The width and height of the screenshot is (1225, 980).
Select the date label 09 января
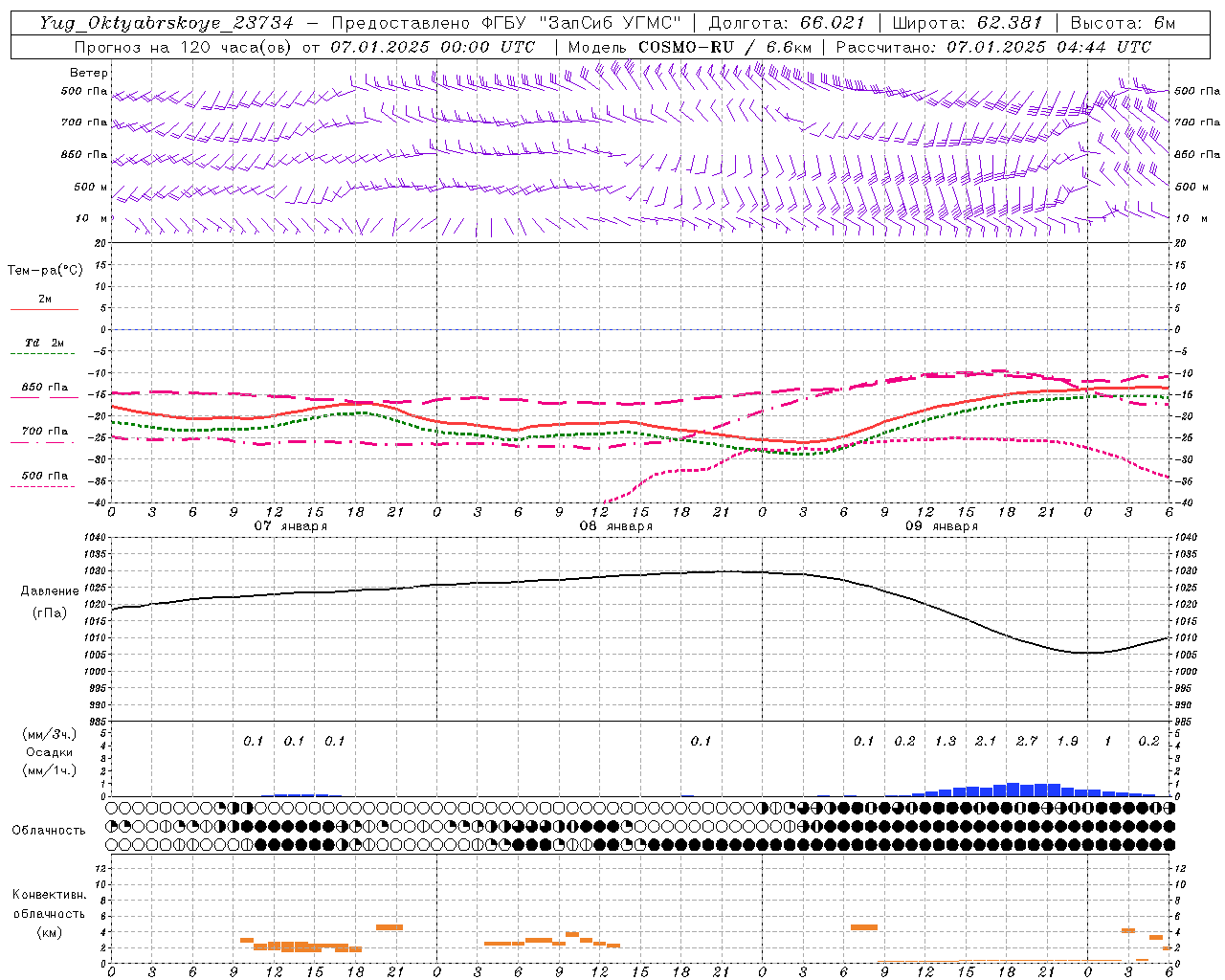coord(941,526)
